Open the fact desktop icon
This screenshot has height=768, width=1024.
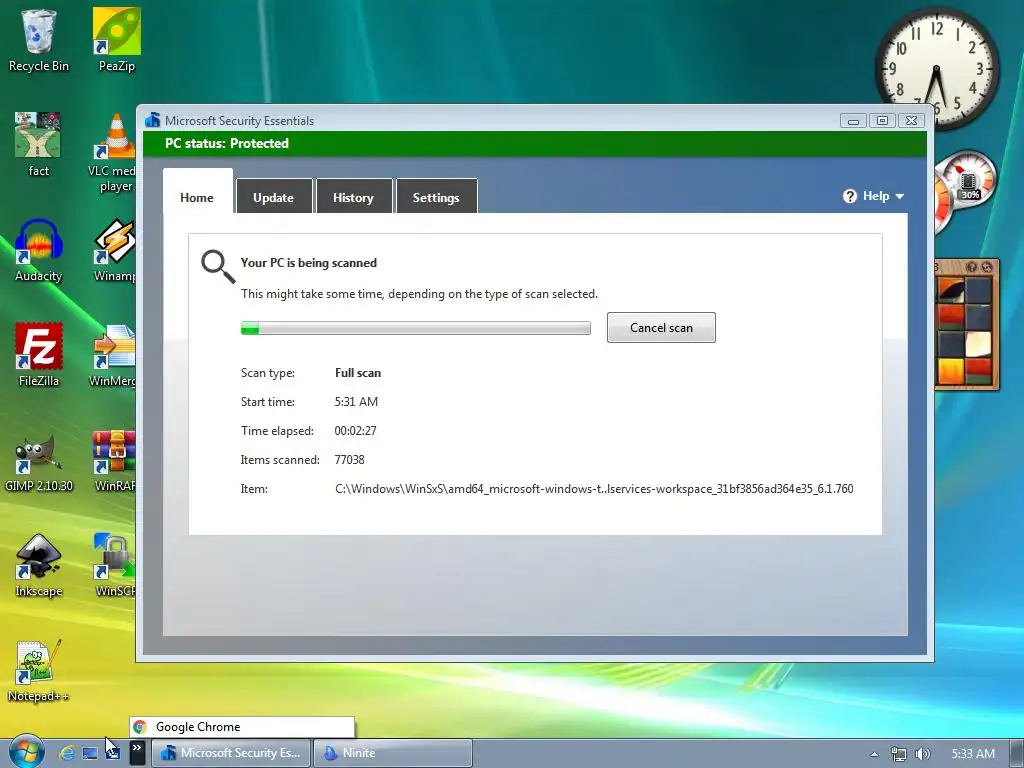point(39,145)
